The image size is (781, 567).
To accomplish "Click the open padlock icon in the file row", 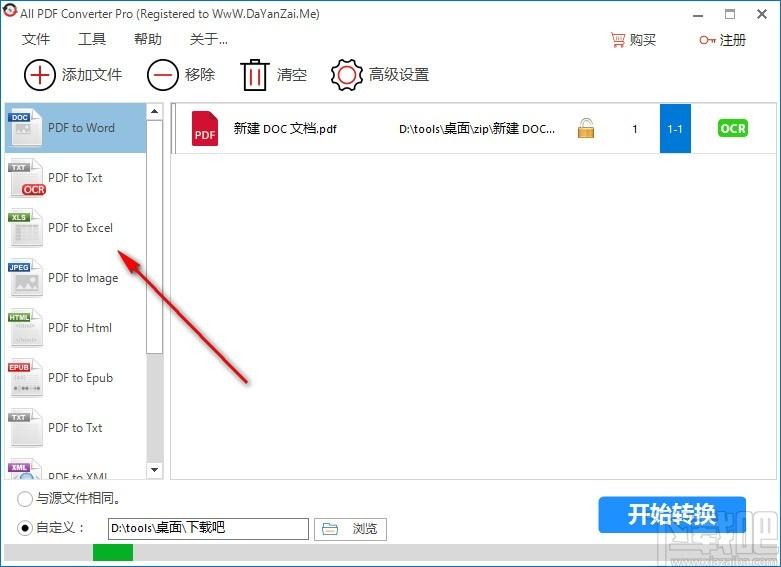I will 586,128.
